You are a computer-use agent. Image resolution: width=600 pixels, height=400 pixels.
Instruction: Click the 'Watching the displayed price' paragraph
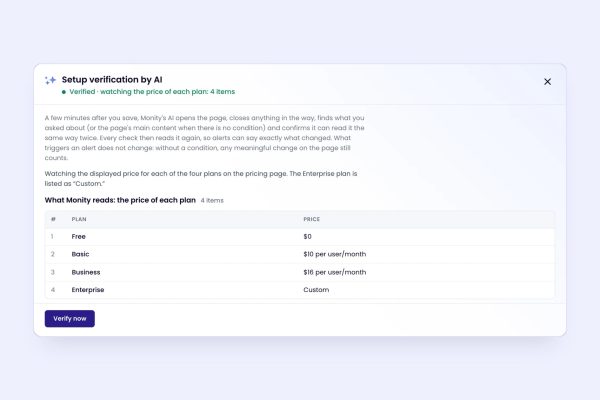pos(201,179)
